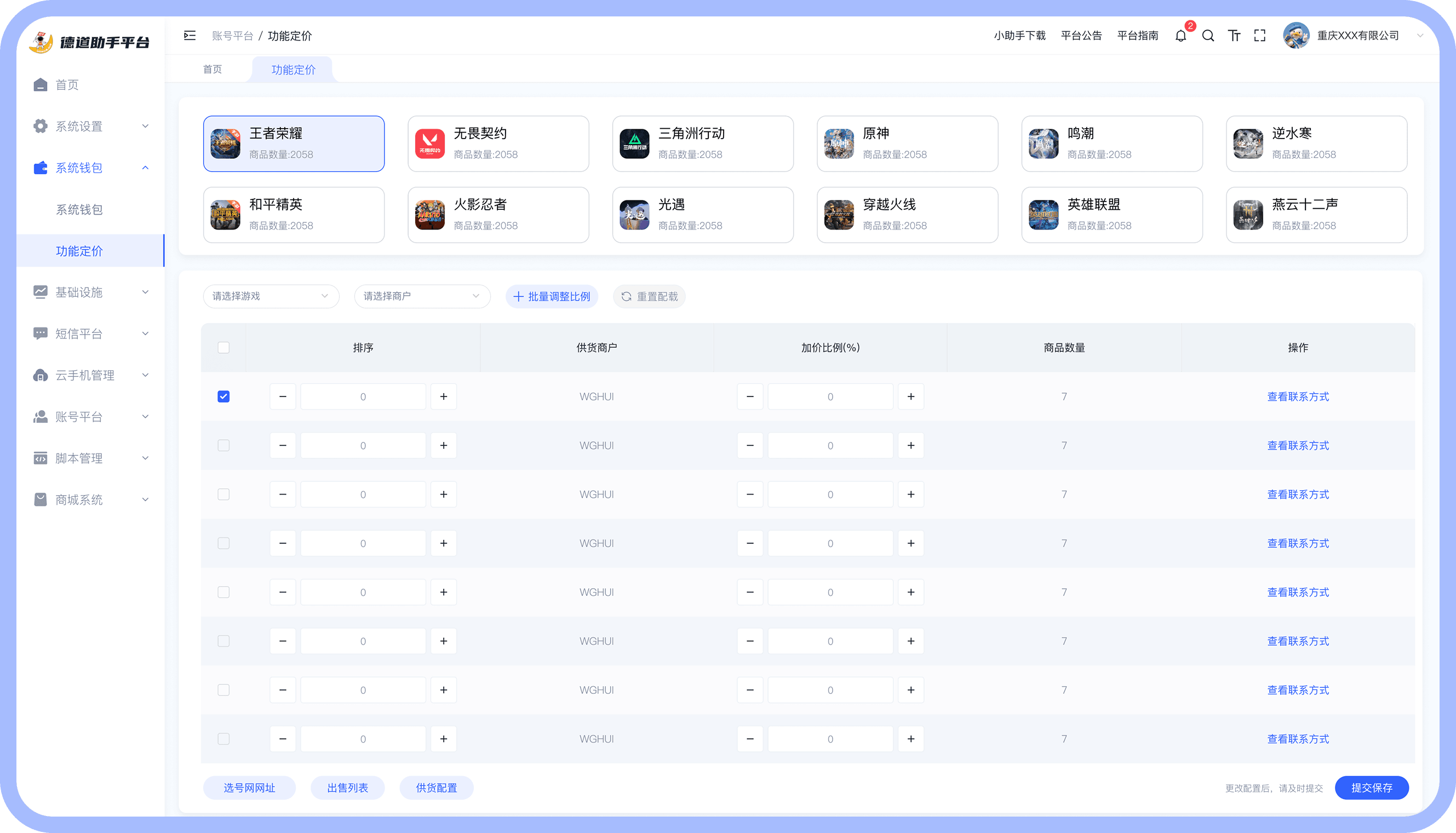The image size is (1456, 833).
Task: Click first row's 查看联系方式 link
Action: click(1298, 397)
